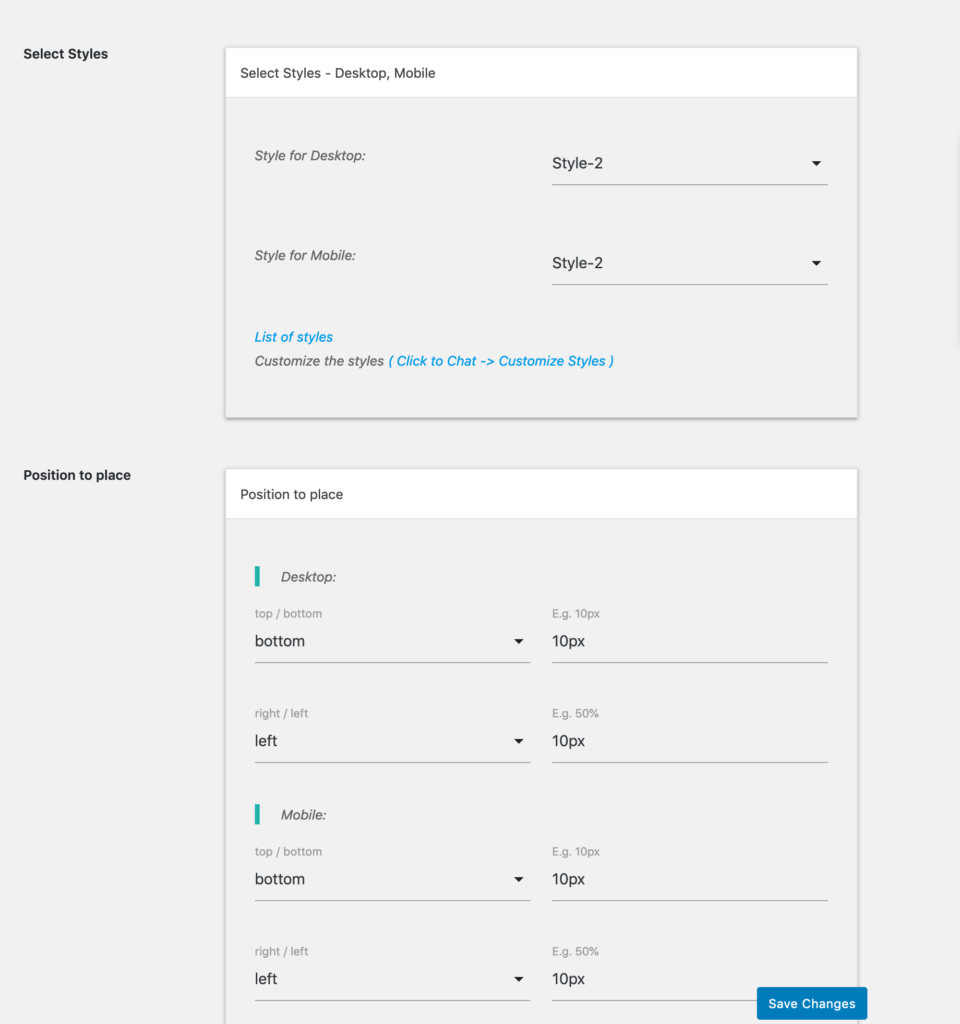960x1024 pixels.
Task: Click the Save Changes button
Action: [x=812, y=1004]
